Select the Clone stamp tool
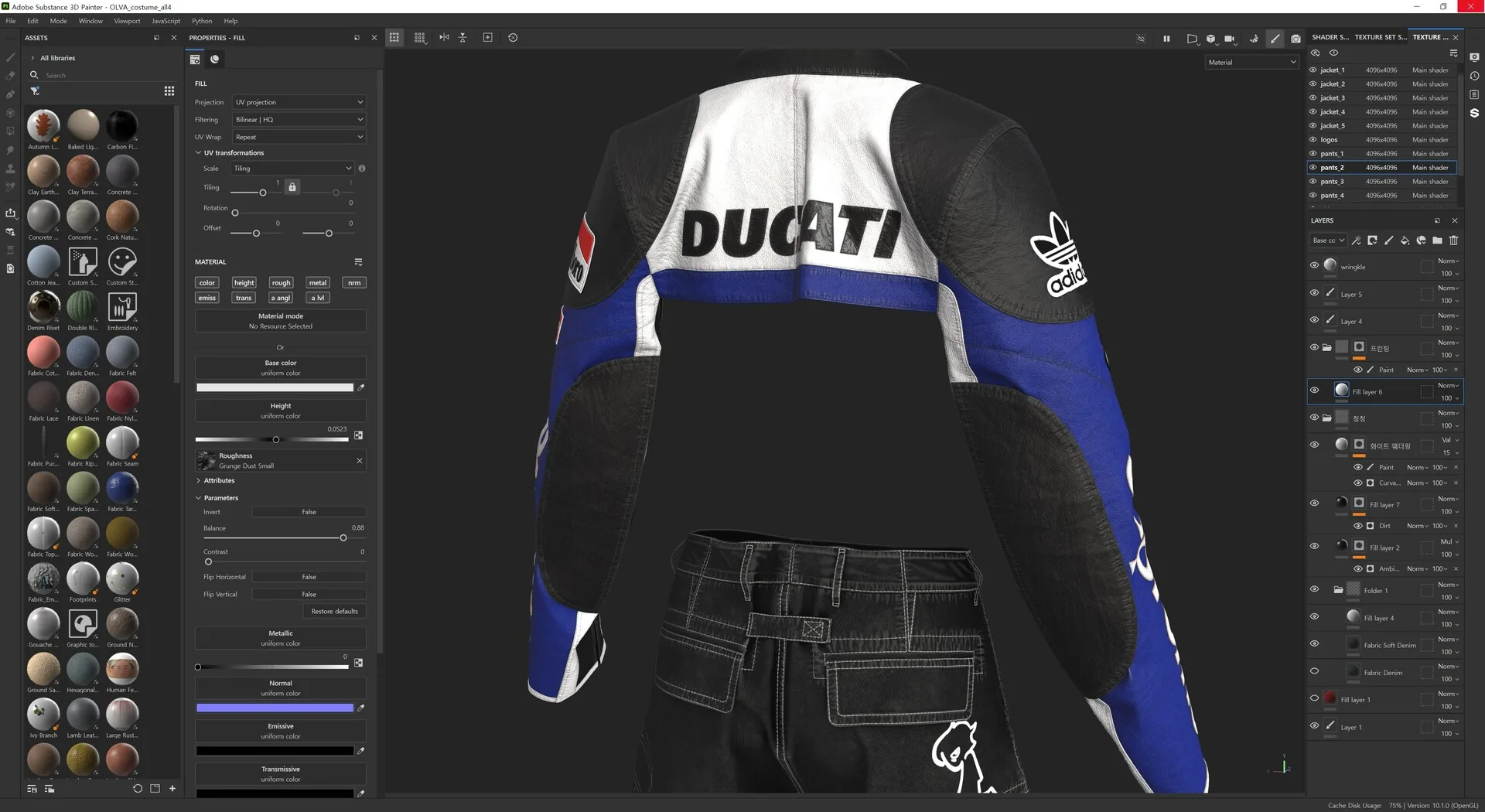The image size is (1485, 812). click(10, 169)
